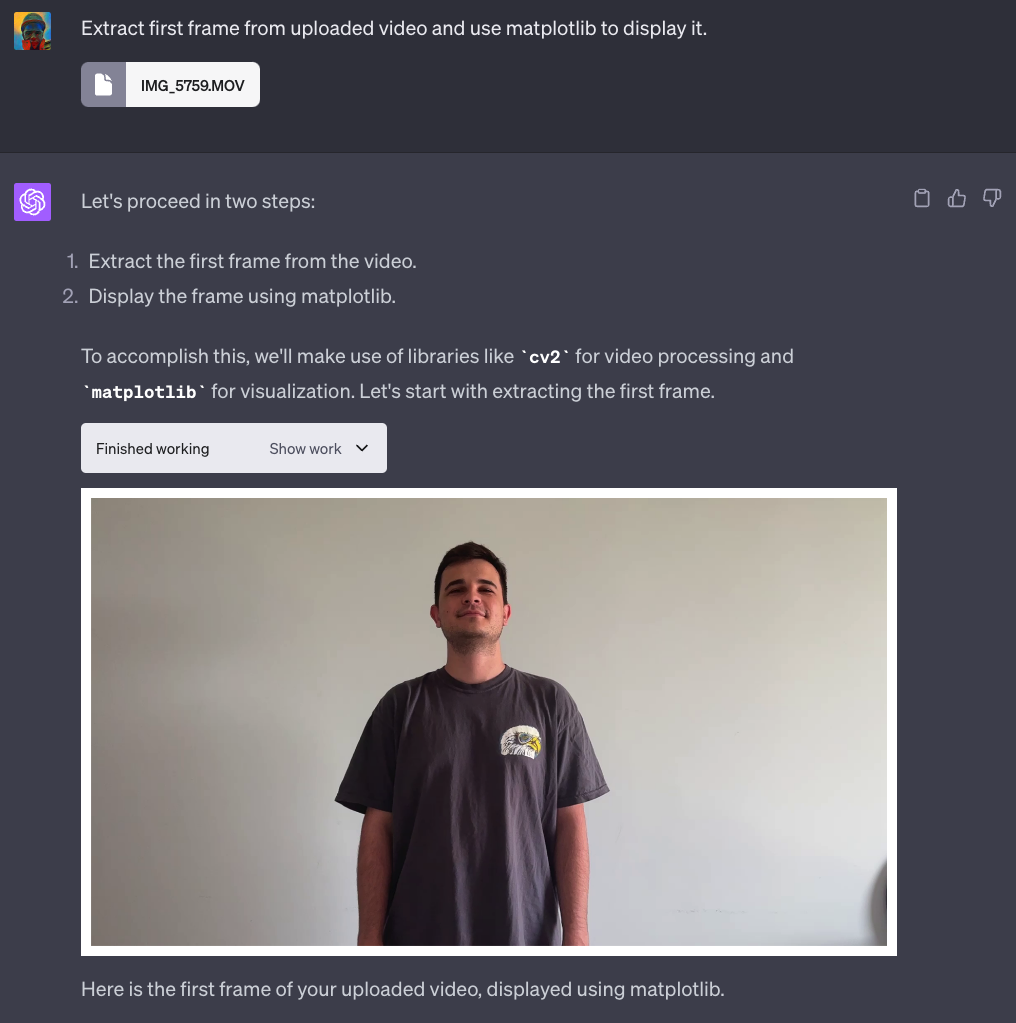This screenshot has width=1016, height=1023.
Task: Click the ChatGPT logo avatar
Action: click(32, 202)
